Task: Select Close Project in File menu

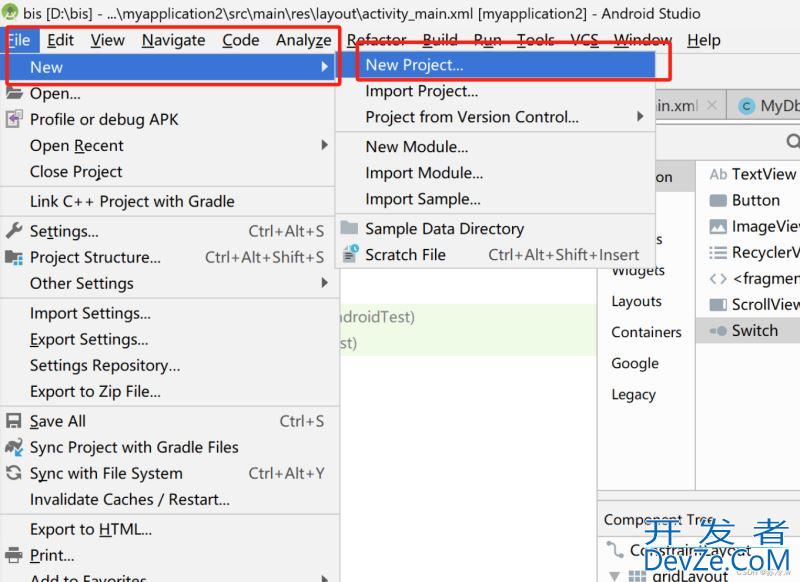Action: [168, 171]
